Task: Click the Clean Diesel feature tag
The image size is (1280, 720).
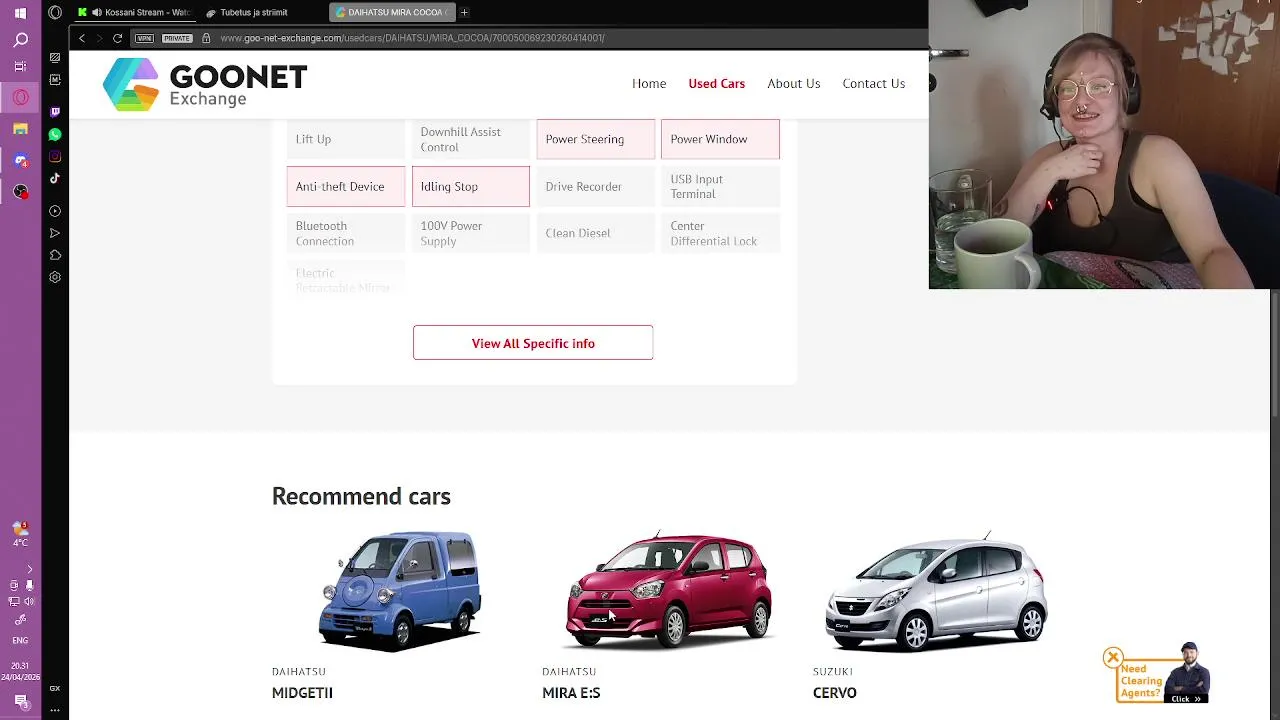Action: point(596,233)
